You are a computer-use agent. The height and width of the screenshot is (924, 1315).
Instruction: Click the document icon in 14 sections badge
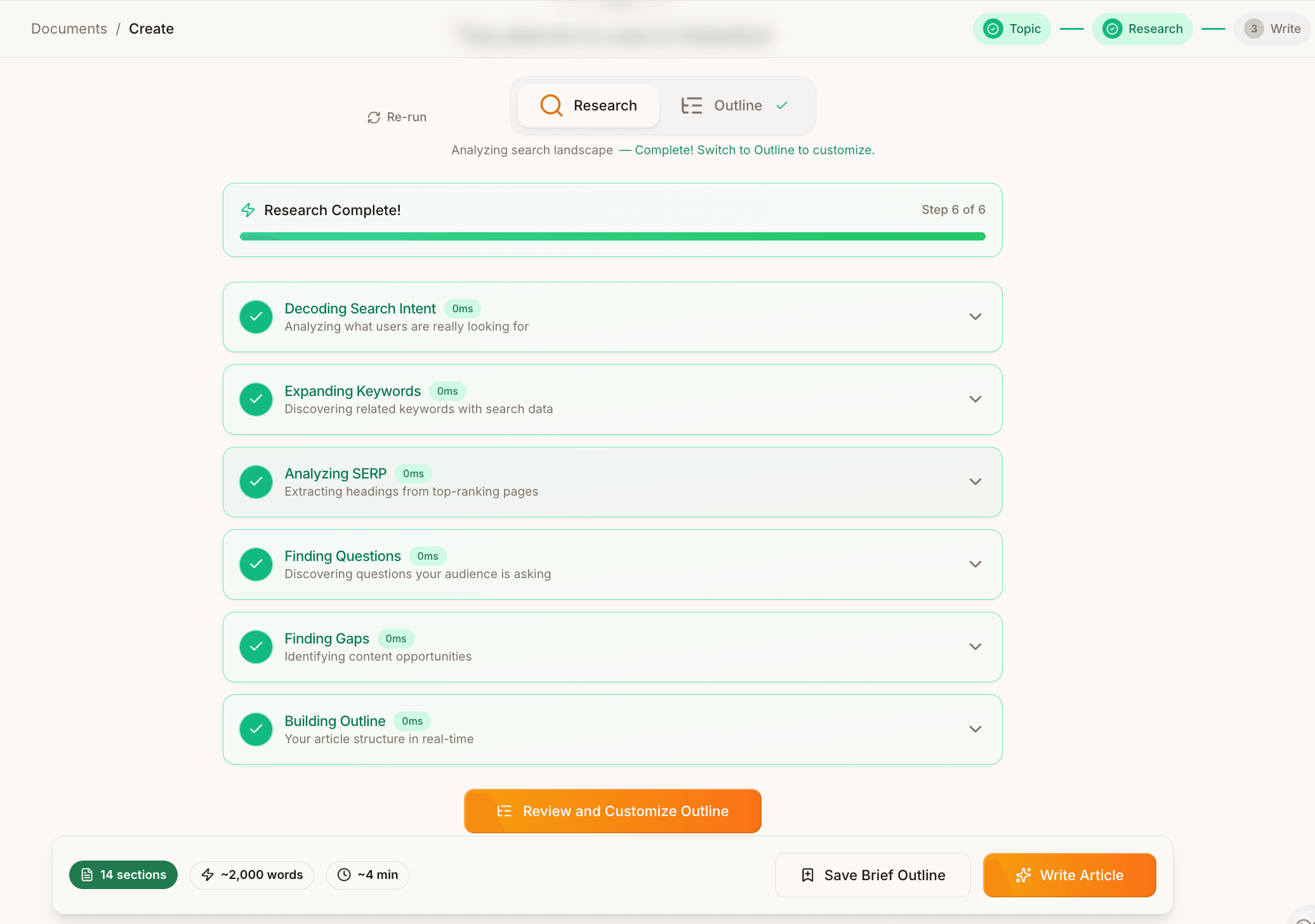pyautogui.click(x=88, y=874)
